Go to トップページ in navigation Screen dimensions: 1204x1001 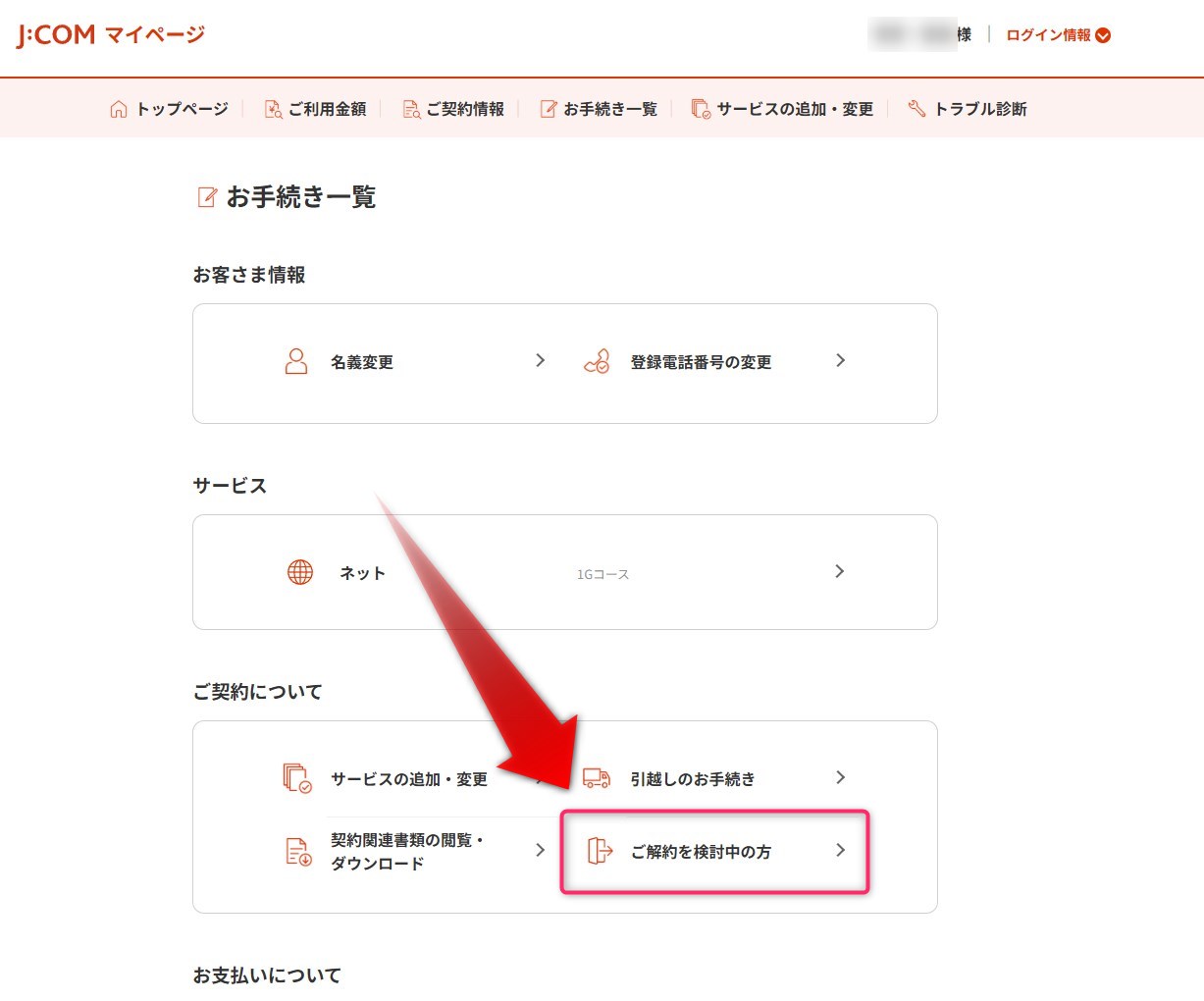(169, 109)
